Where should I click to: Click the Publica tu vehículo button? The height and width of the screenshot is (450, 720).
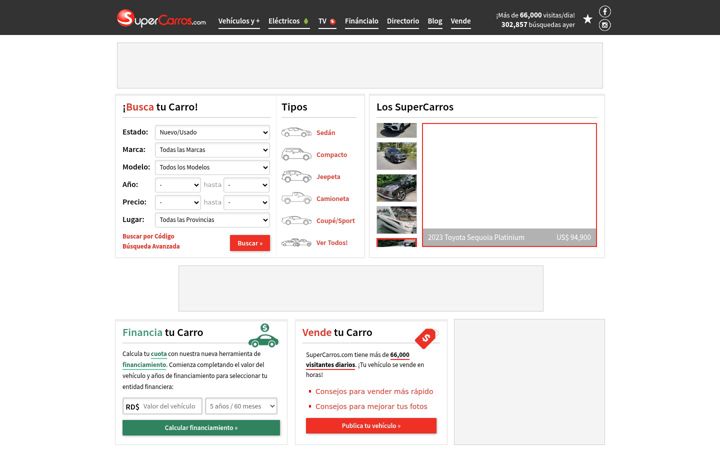tap(371, 426)
